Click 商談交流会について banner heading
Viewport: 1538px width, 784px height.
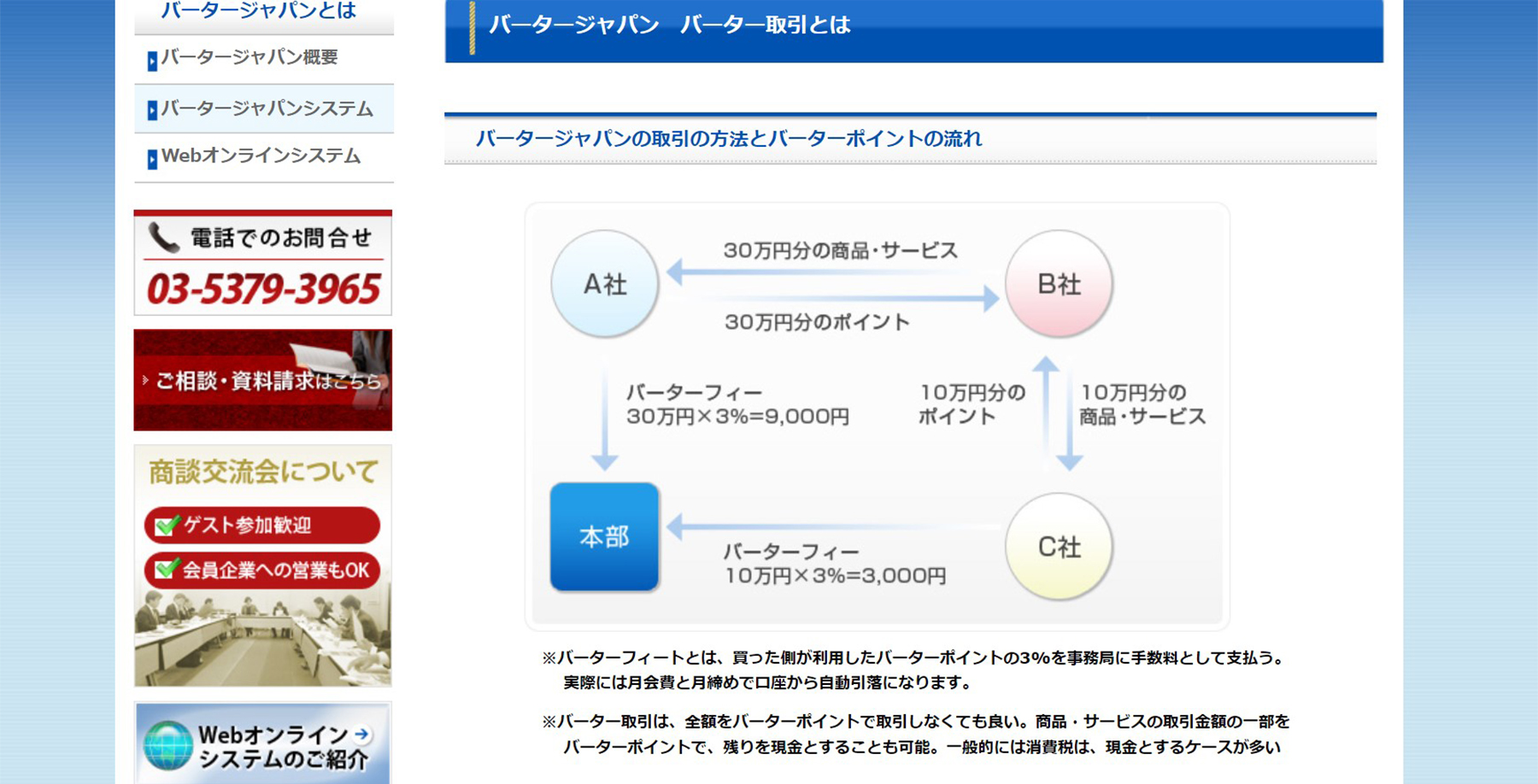pyautogui.click(x=262, y=471)
